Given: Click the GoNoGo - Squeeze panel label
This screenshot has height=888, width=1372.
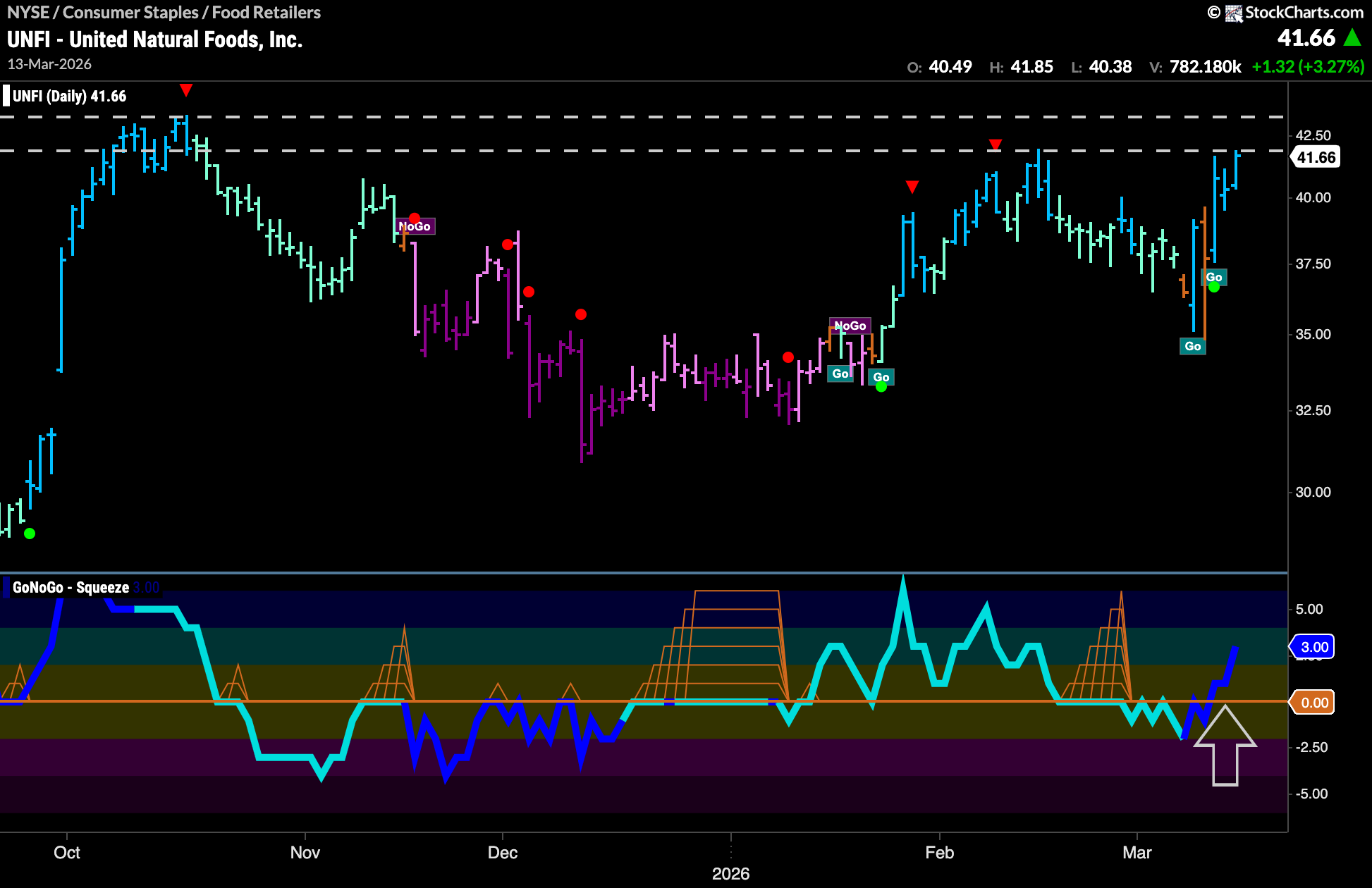Looking at the screenshot, I should pyautogui.click(x=71, y=587).
